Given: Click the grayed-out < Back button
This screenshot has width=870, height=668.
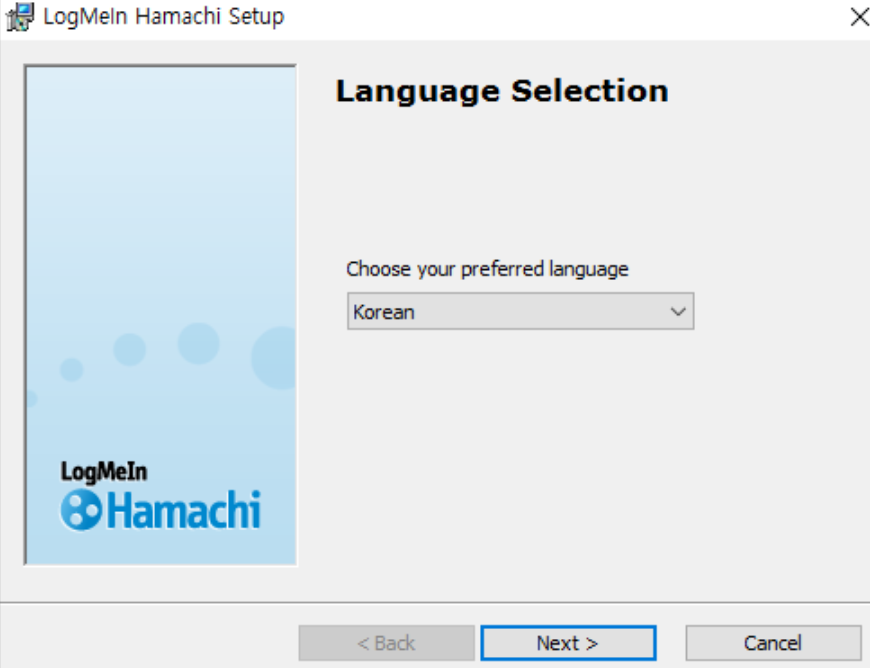Looking at the screenshot, I should pyautogui.click(x=386, y=643).
